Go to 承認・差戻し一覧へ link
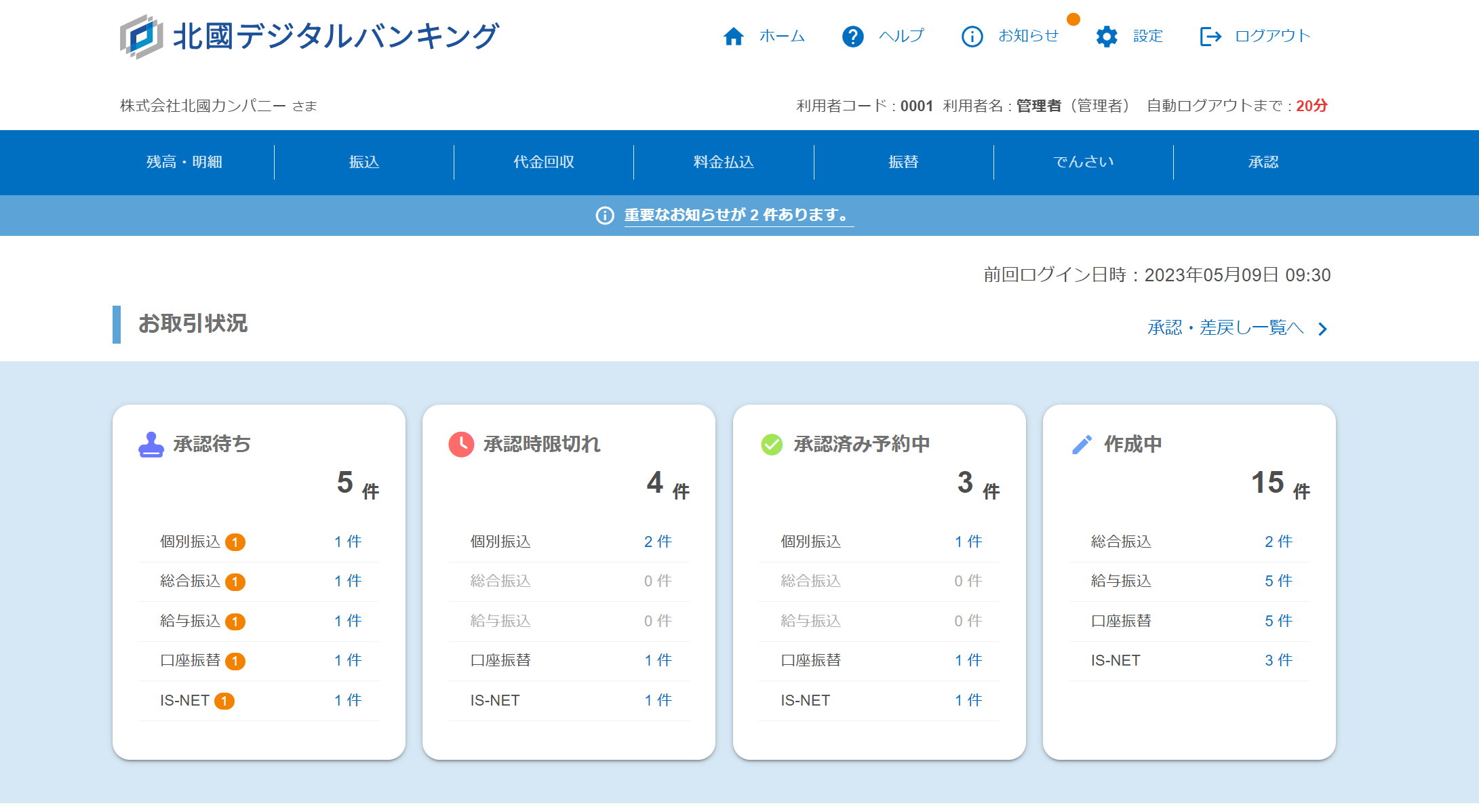 point(1225,328)
